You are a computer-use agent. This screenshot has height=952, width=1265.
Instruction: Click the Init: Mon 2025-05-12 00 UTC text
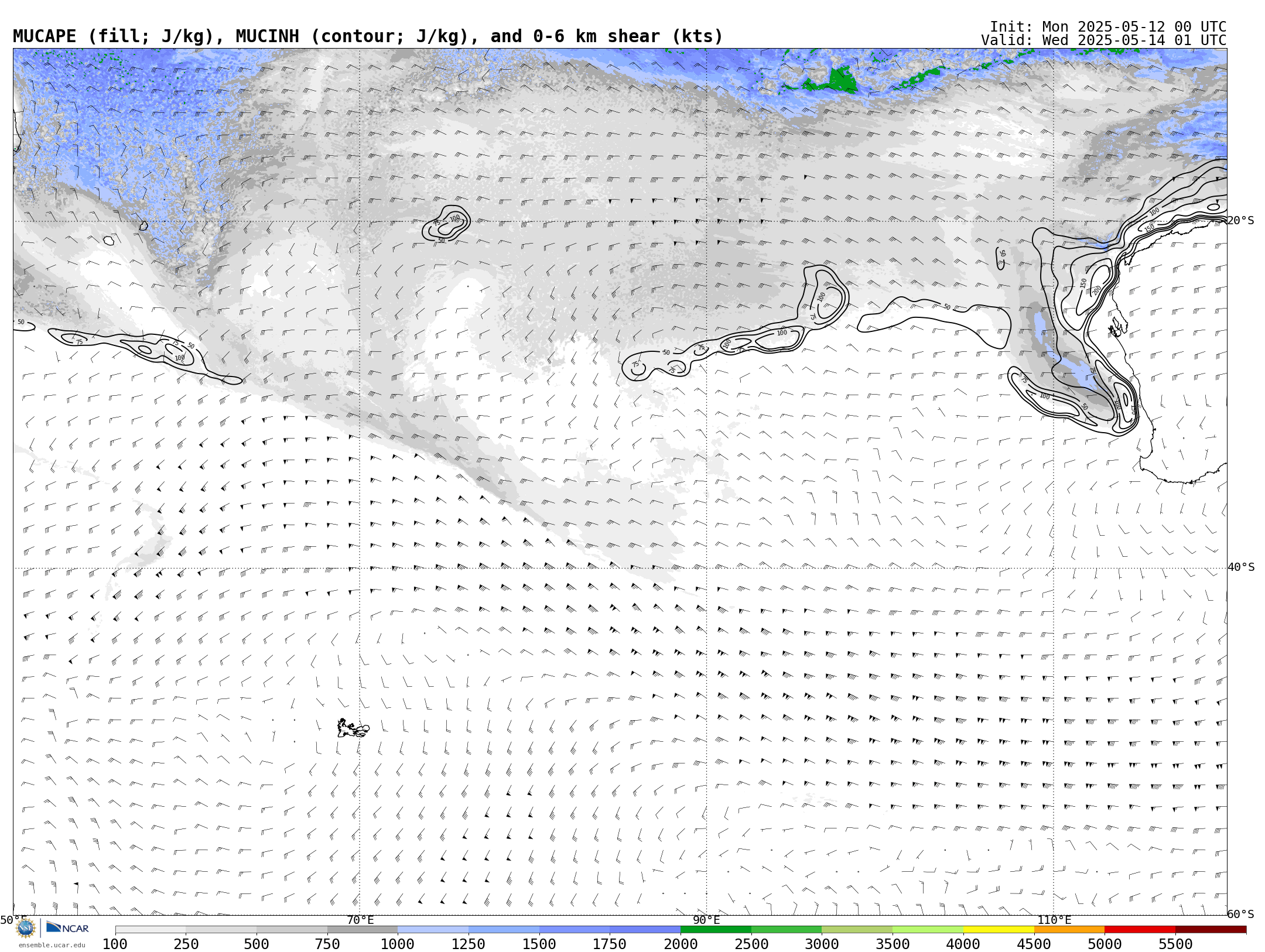1108,27
